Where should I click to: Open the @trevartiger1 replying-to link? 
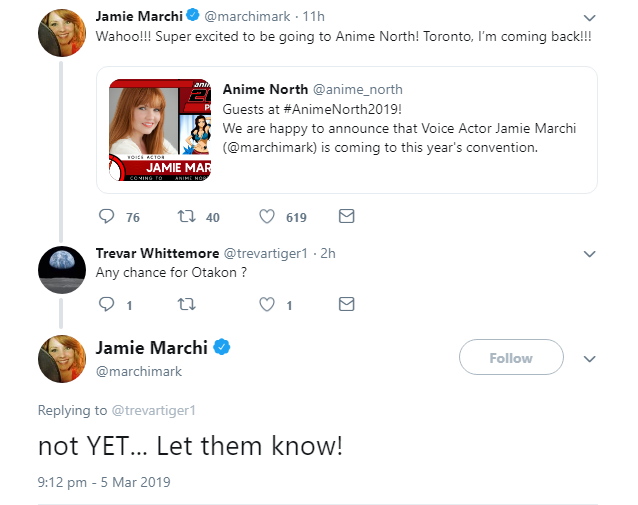[153, 410]
